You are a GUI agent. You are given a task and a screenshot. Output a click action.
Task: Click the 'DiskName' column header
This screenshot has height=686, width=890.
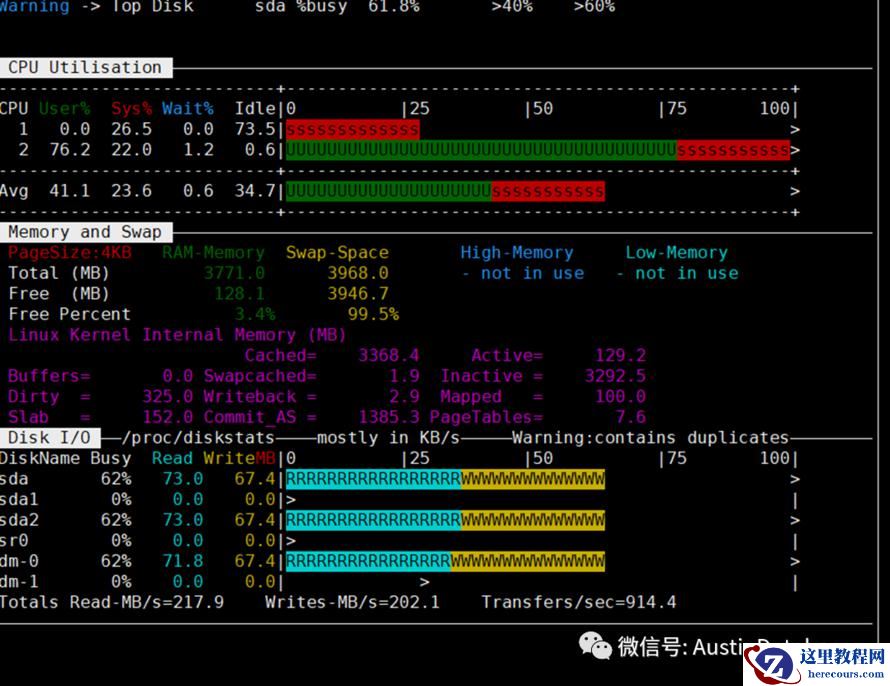pyautogui.click(x=40, y=458)
